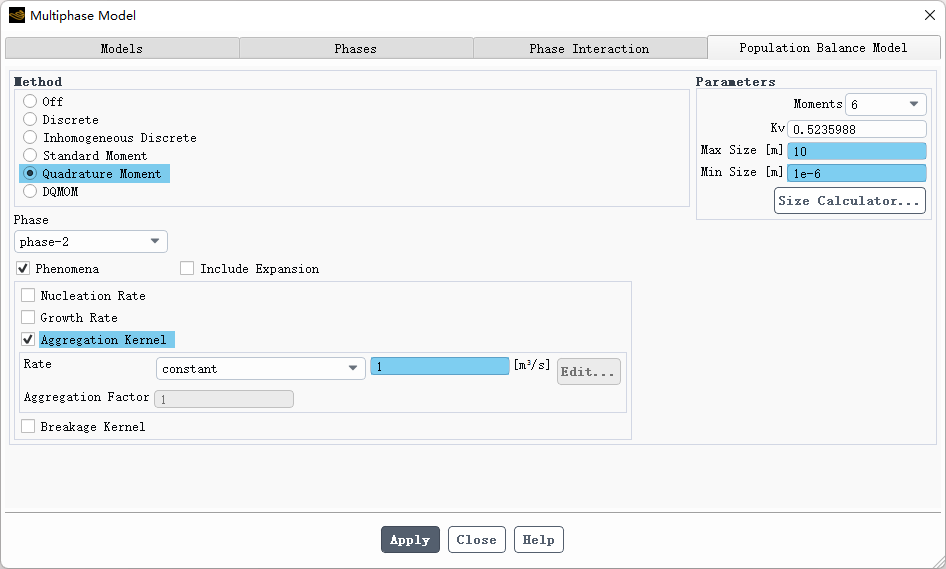This screenshot has width=946, height=569.
Task: Close the Multiphase Model dialog window
Action: pyautogui.click(x=928, y=15)
